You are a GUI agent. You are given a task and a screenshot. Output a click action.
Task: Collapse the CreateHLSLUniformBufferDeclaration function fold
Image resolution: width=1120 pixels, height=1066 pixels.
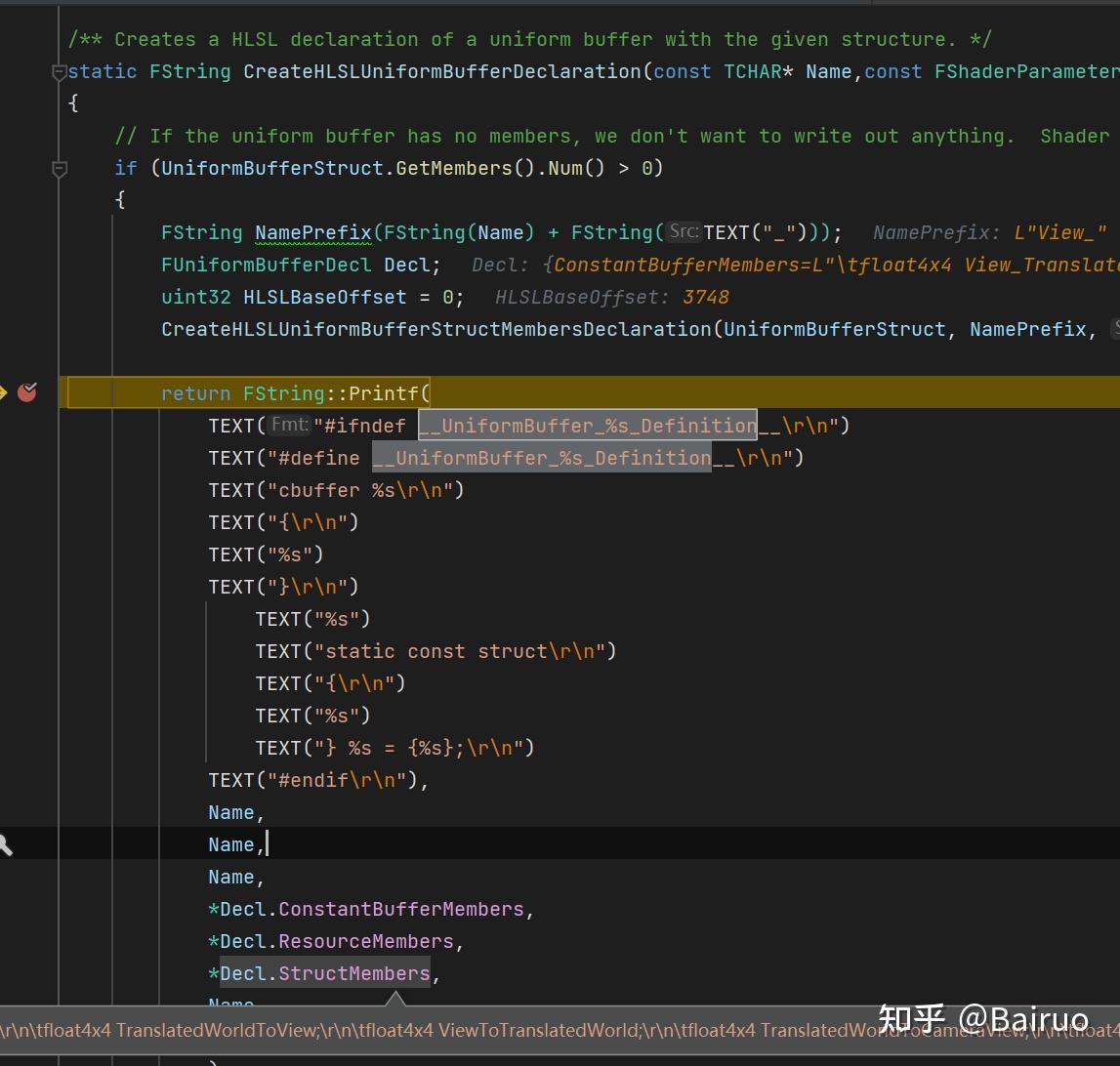pyautogui.click(x=60, y=72)
